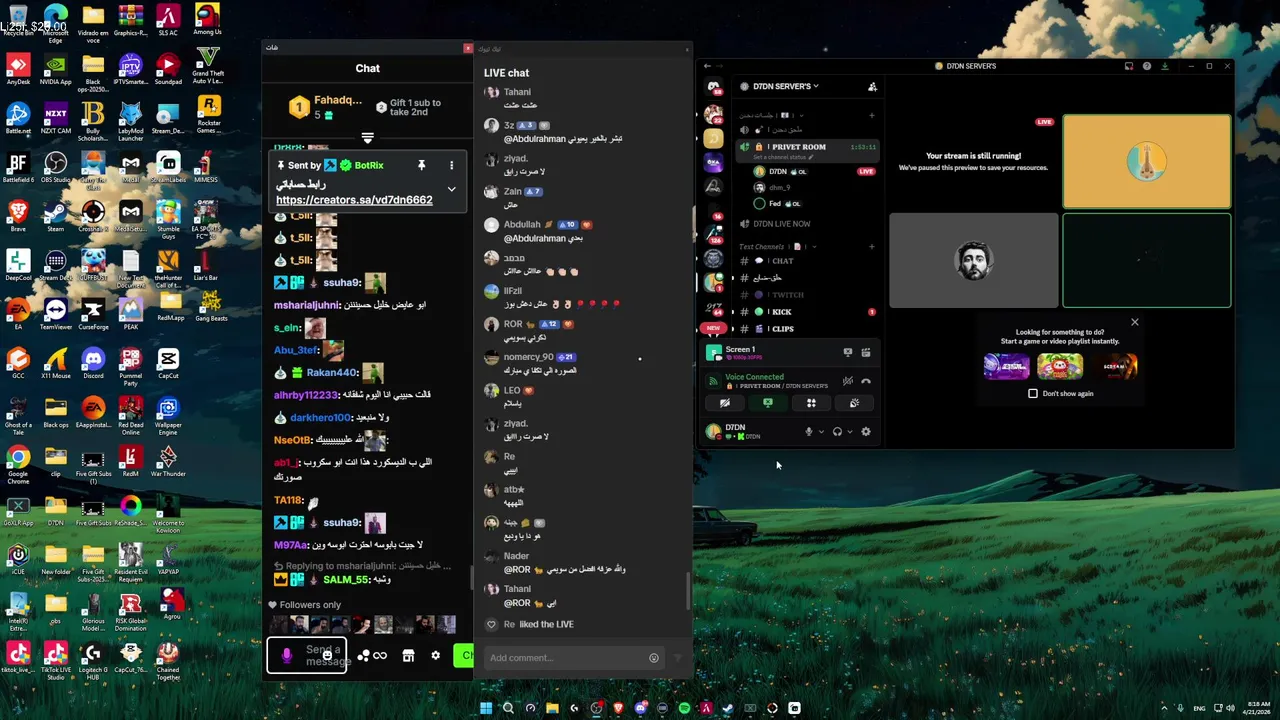Open the TikTok LIVE Studio desktop shortcut
This screenshot has width=1280, height=720.
click(55, 658)
